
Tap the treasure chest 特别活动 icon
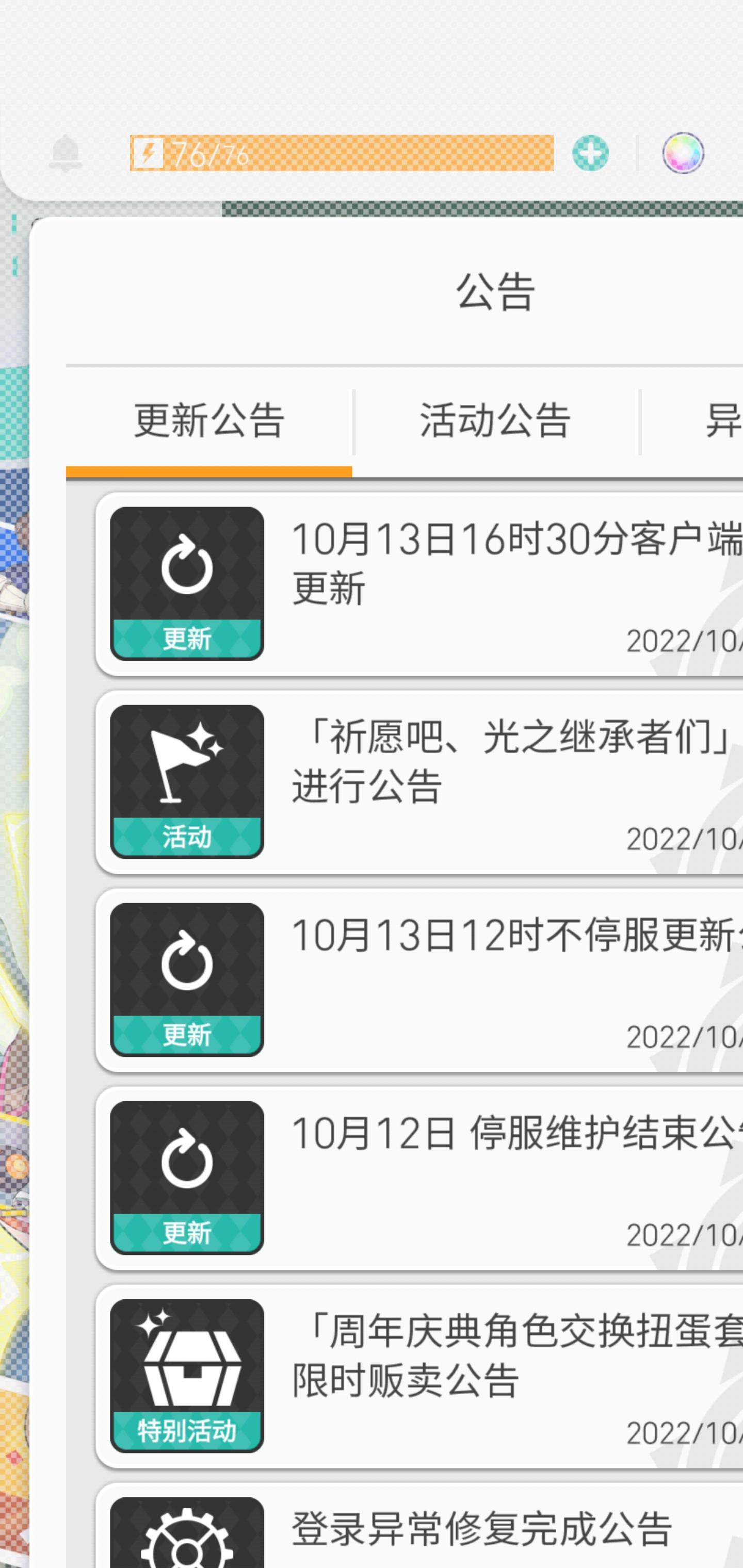click(x=187, y=1376)
